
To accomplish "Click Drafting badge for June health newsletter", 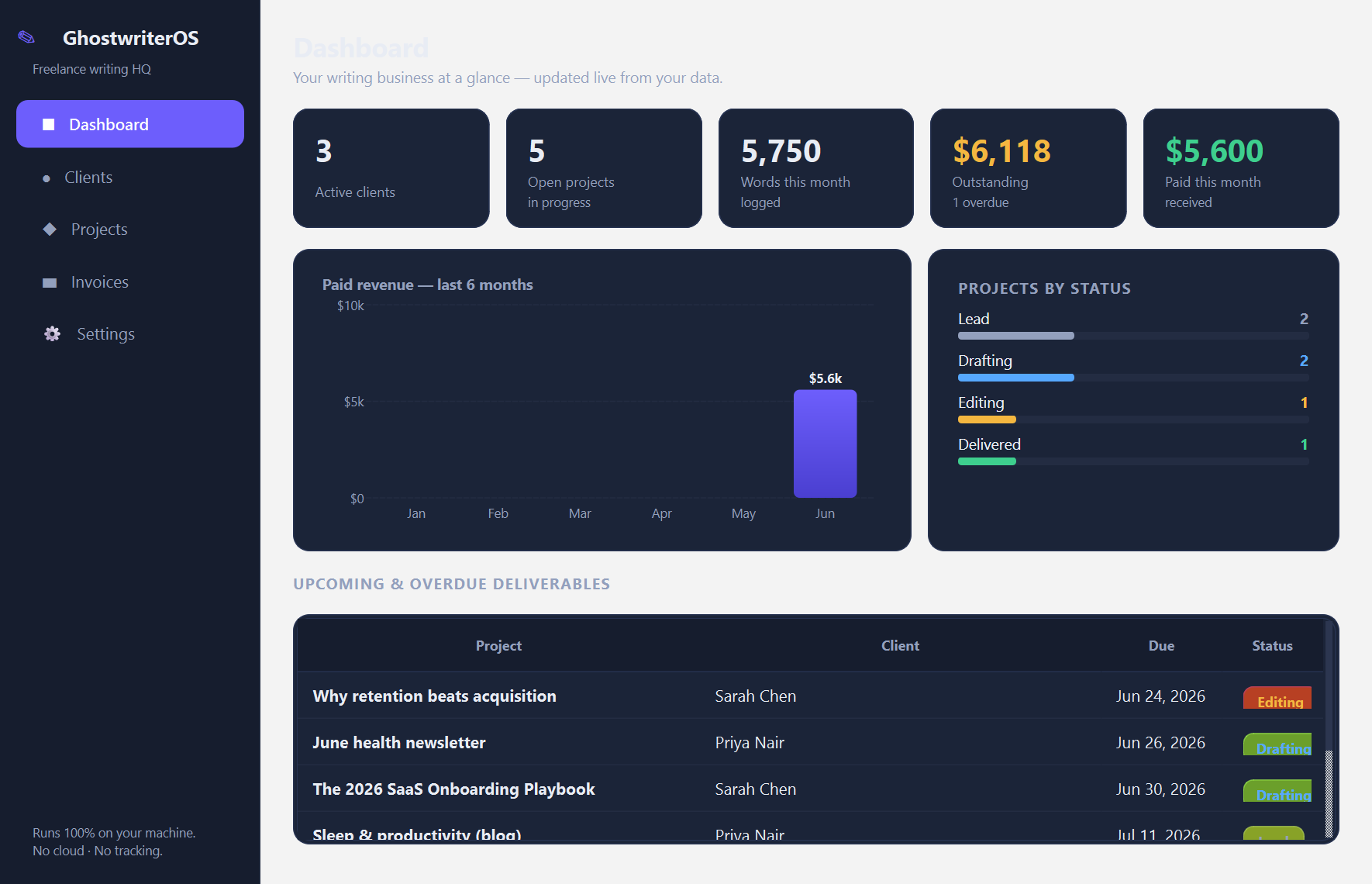I will 1277,744.
